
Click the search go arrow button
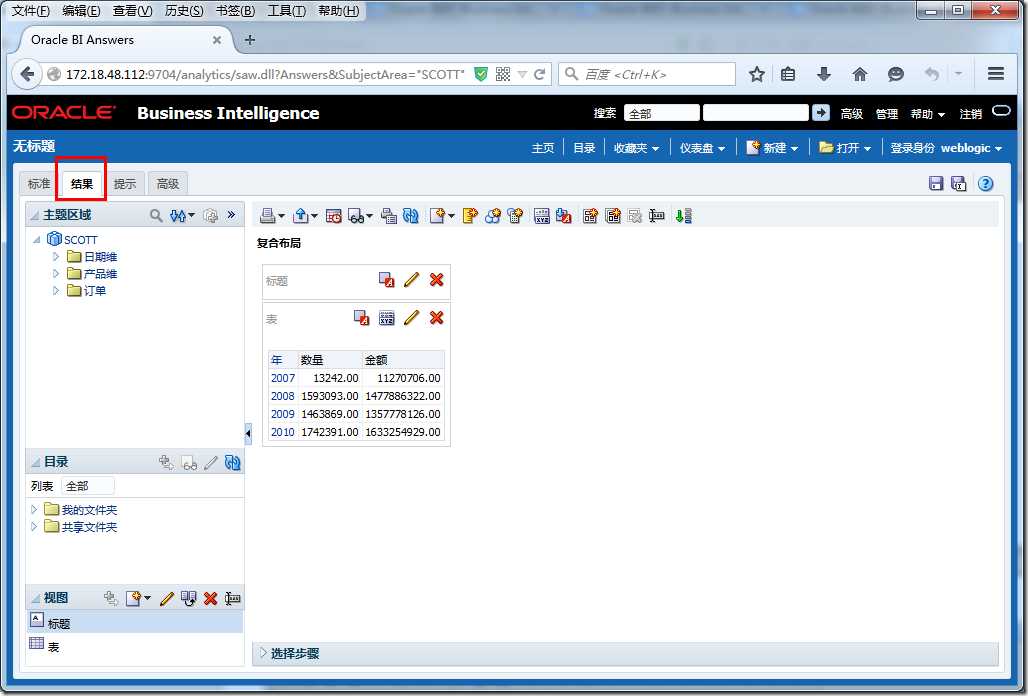[x=821, y=113]
